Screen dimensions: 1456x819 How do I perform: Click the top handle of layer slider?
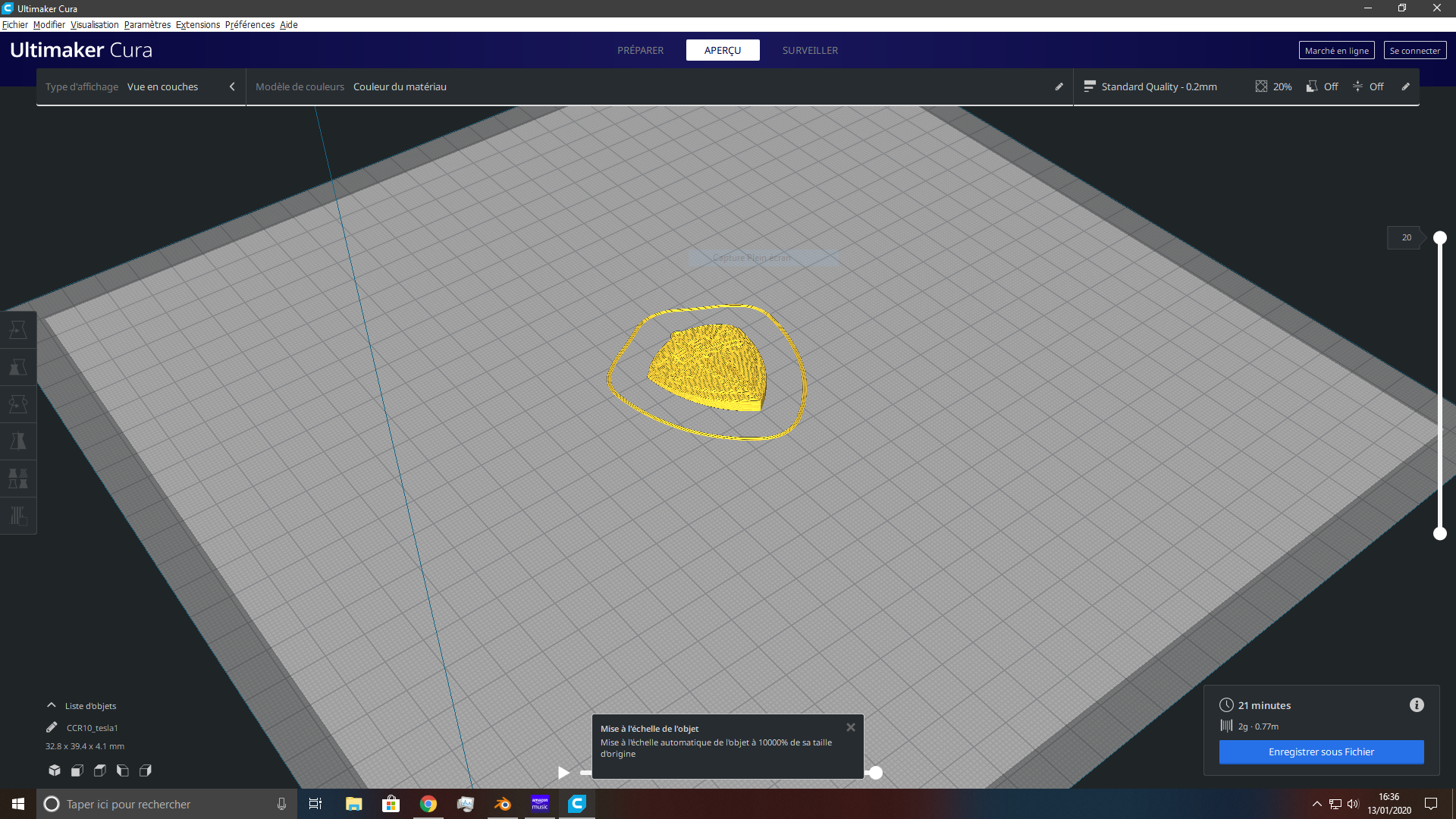coord(1439,238)
